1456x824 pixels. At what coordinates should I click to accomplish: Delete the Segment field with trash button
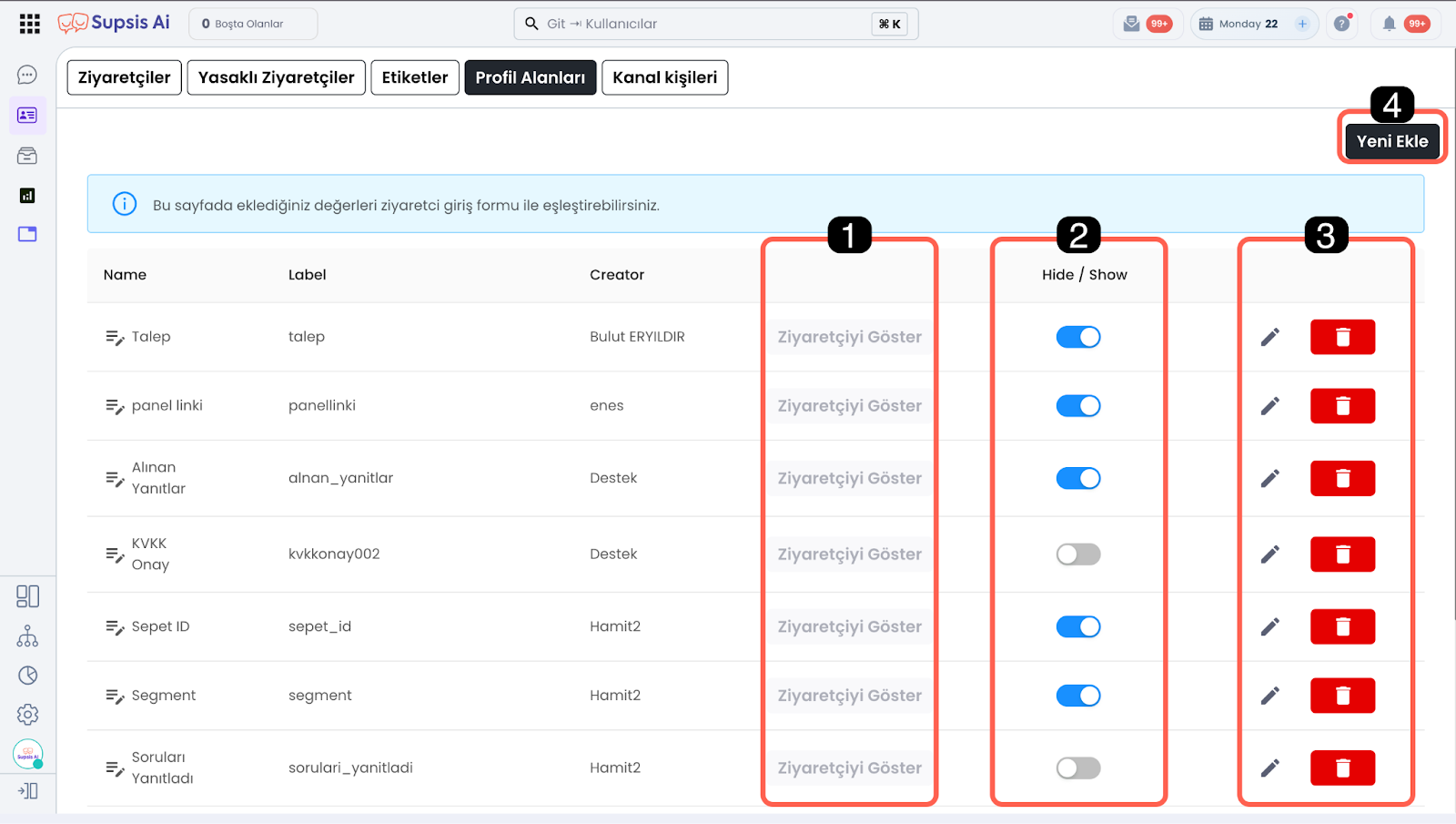pyautogui.click(x=1342, y=696)
